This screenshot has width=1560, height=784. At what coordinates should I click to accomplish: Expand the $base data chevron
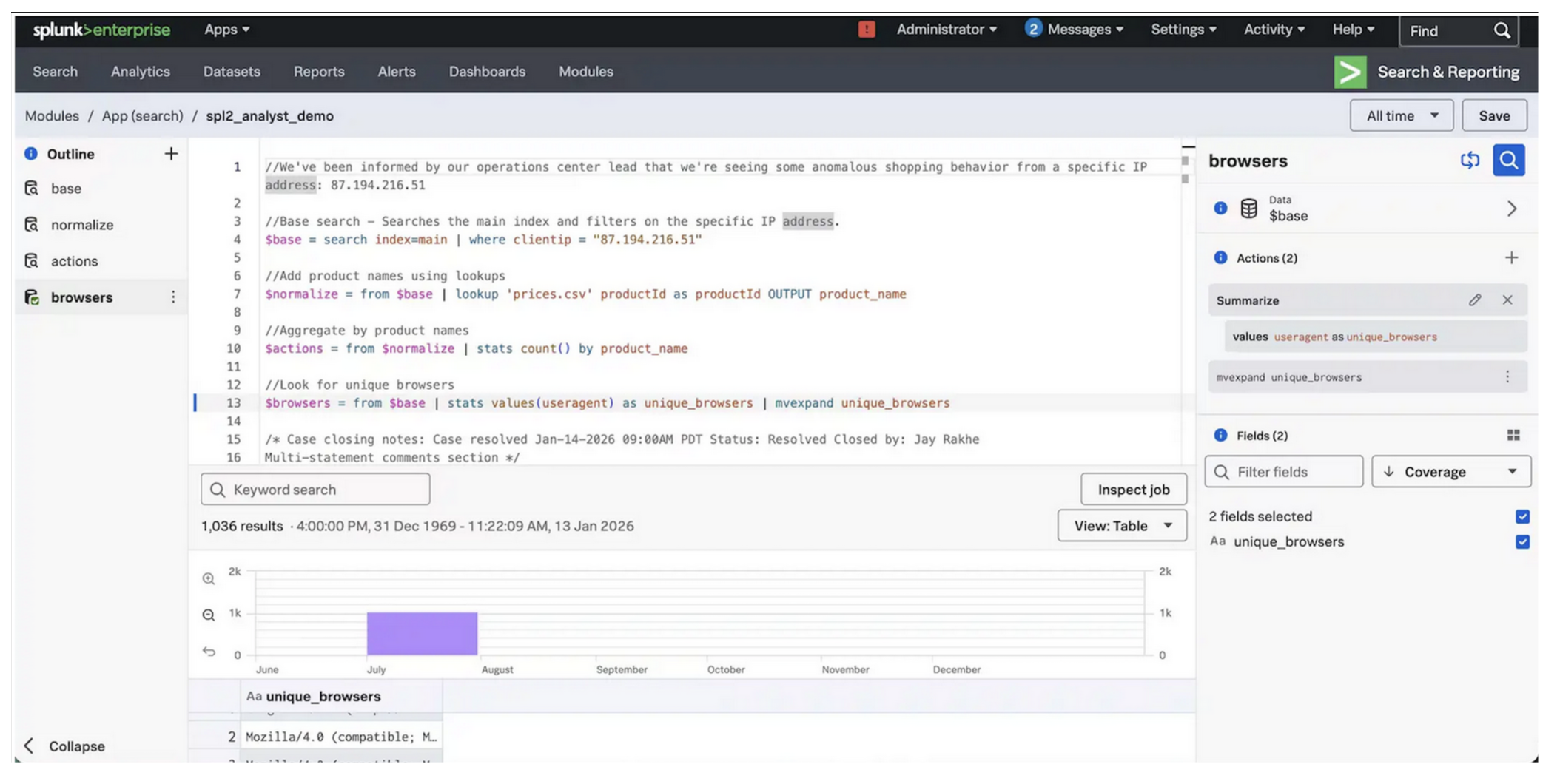tap(1511, 209)
